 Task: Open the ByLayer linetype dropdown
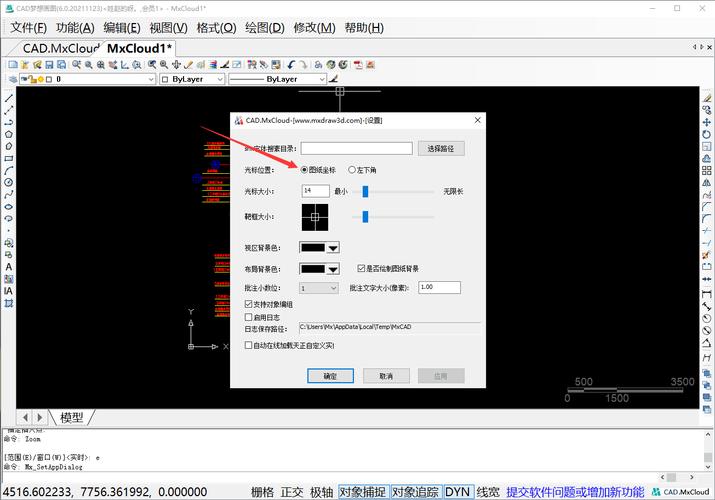pyautogui.click(x=321, y=78)
